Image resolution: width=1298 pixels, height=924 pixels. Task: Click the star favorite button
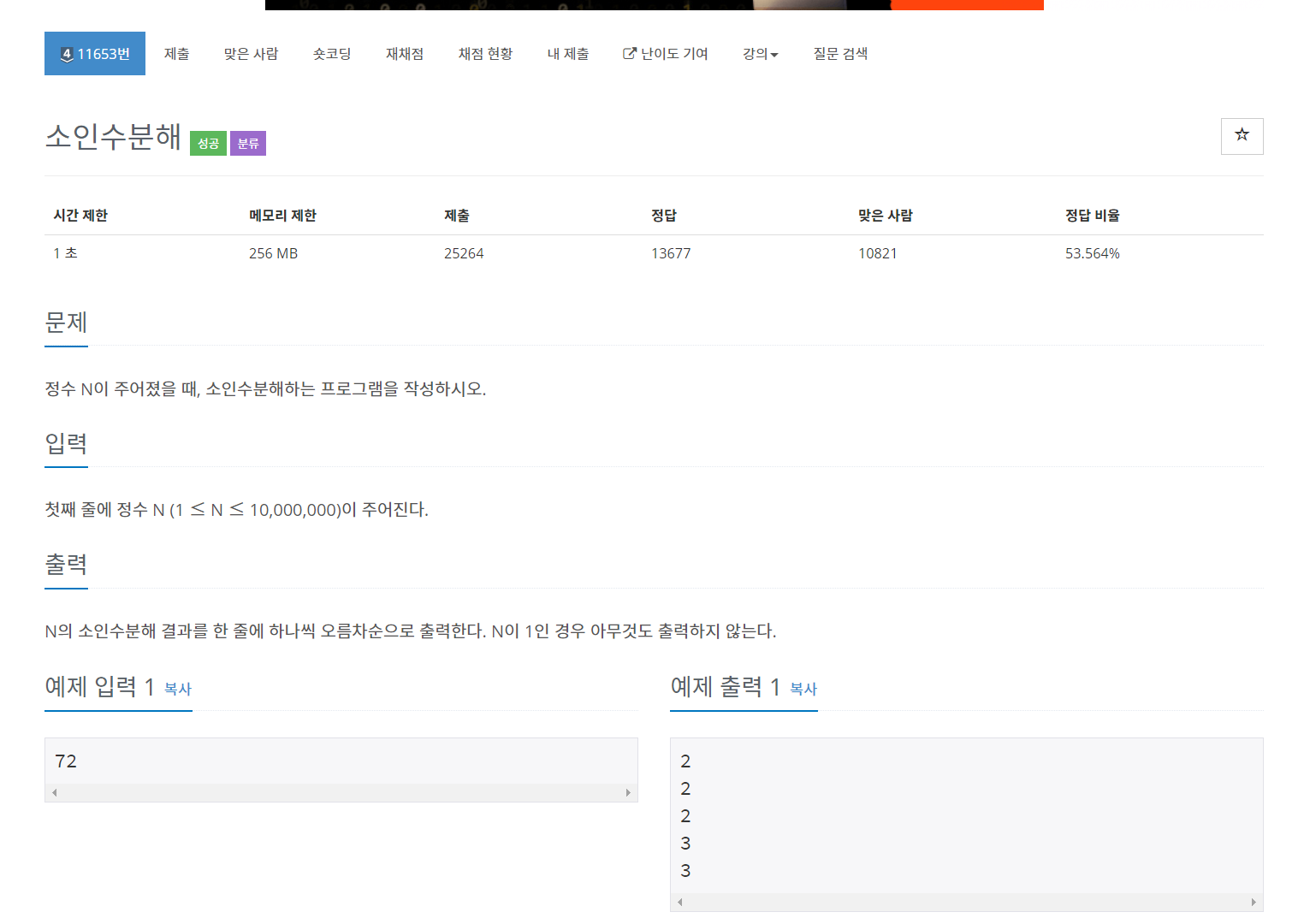pyautogui.click(x=1242, y=136)
